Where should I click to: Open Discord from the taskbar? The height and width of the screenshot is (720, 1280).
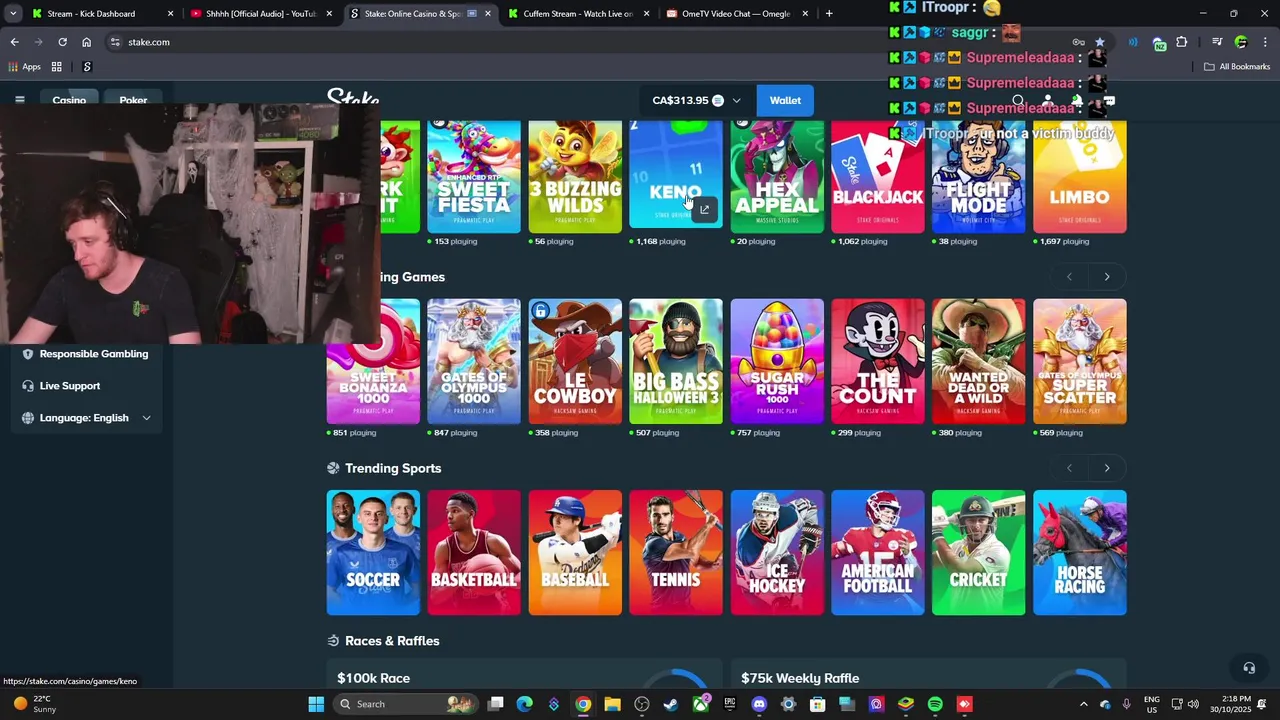(759, 704)
